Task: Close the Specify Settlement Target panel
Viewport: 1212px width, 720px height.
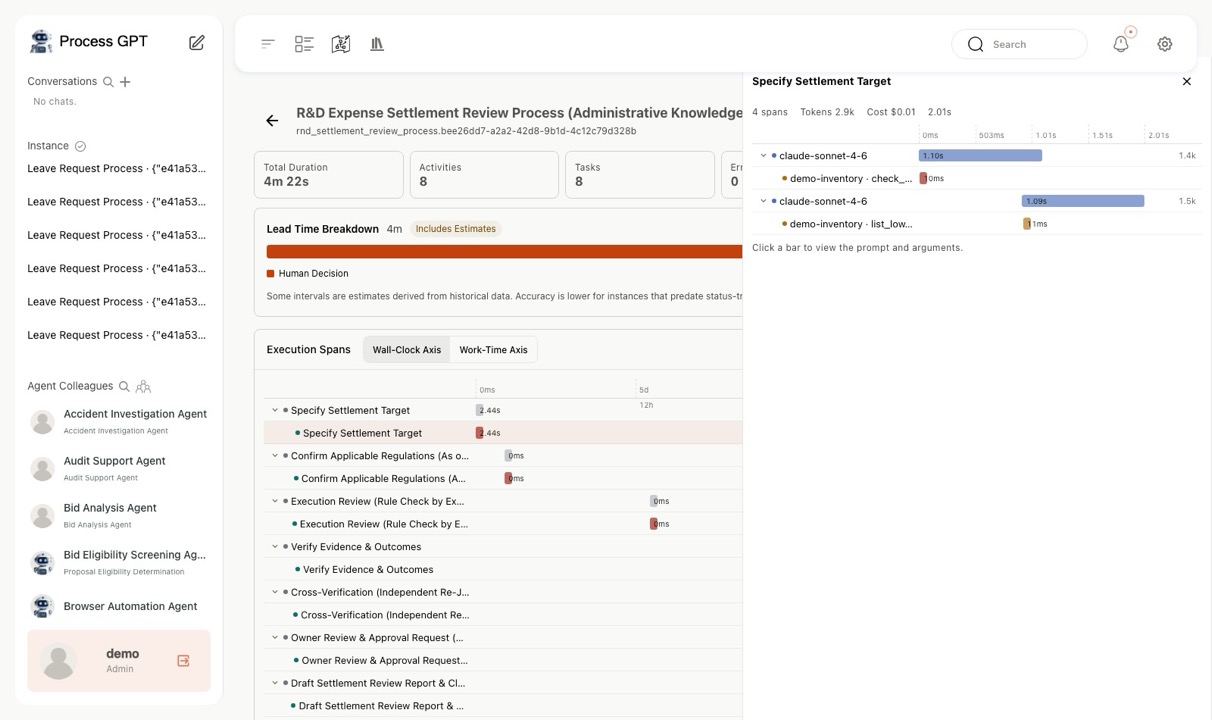Action: point(1187,82)
